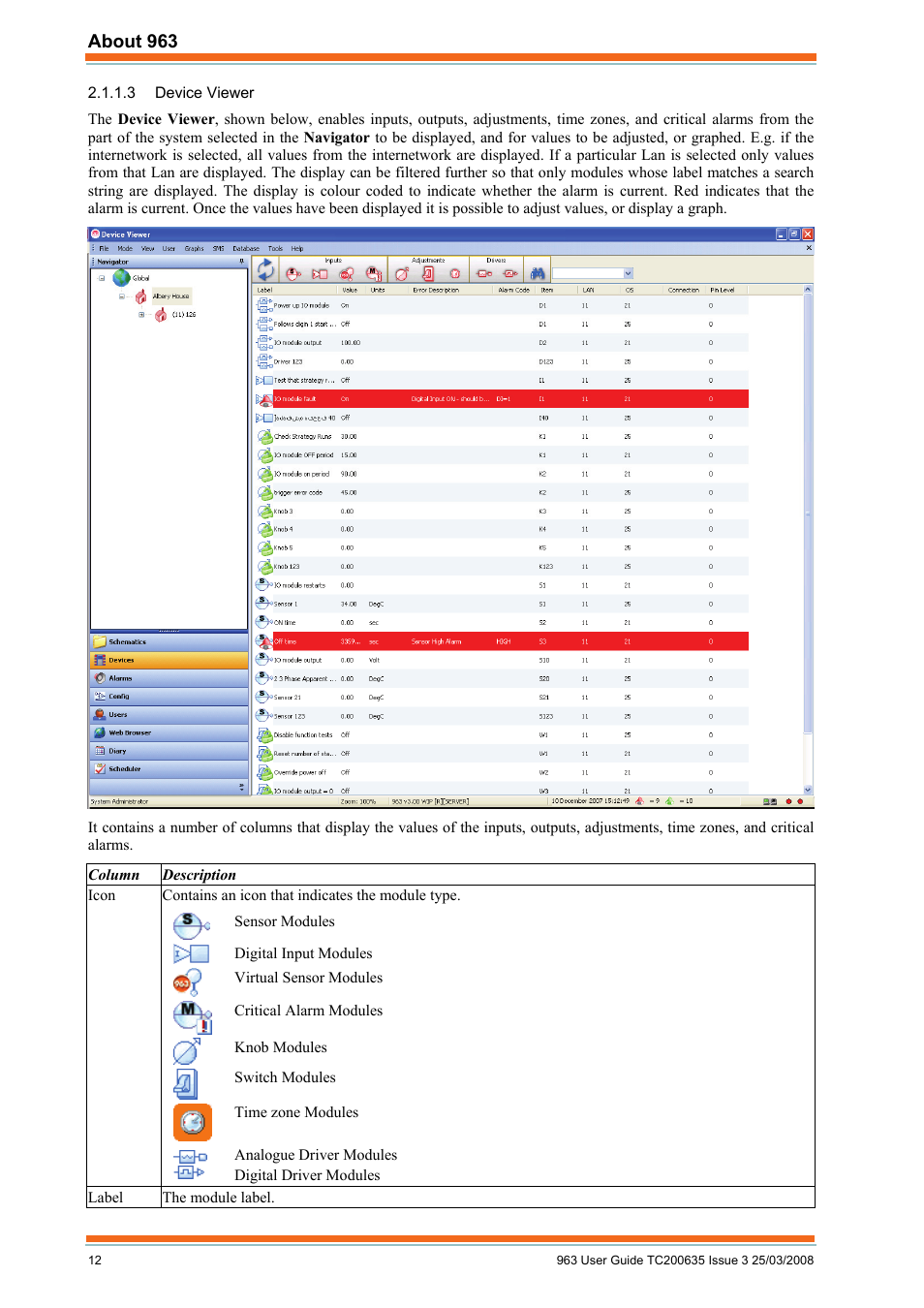Click the icon of the 'Knob 3' row
Viewport: 924px width, 1308px height.
click(x=264, y=511)
